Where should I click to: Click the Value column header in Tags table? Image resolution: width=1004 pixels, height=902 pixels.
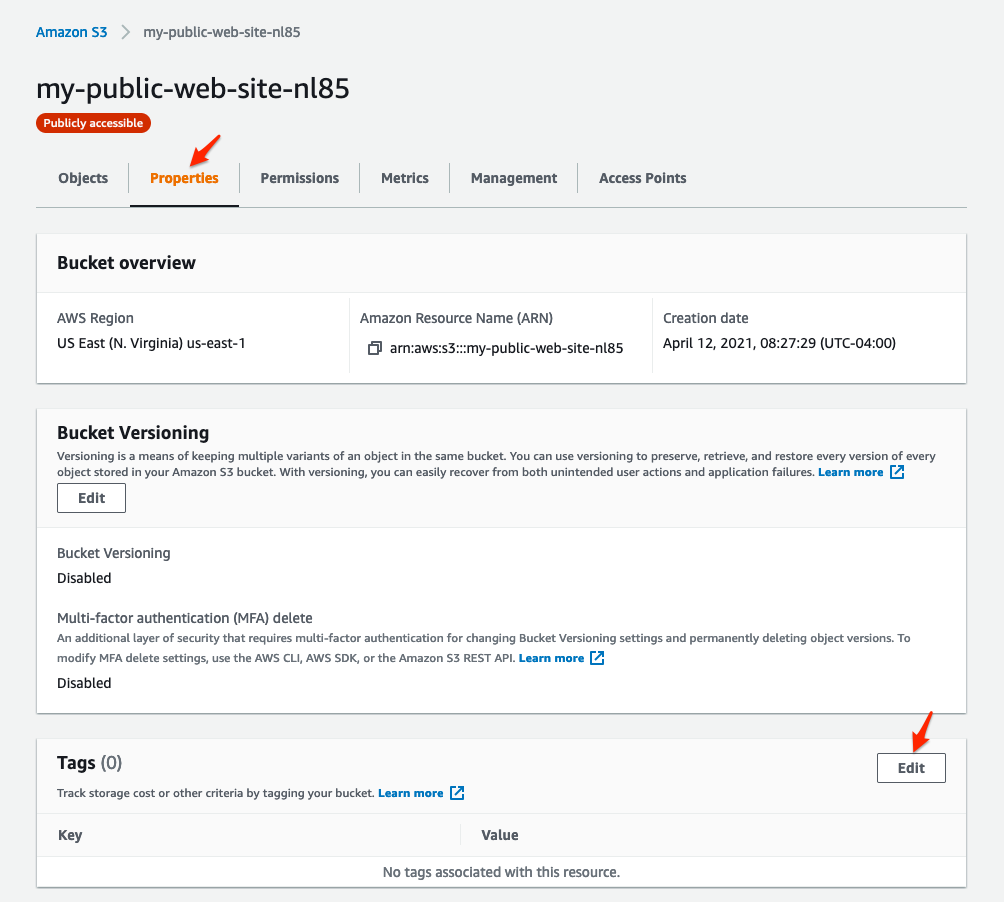[500, 835]
